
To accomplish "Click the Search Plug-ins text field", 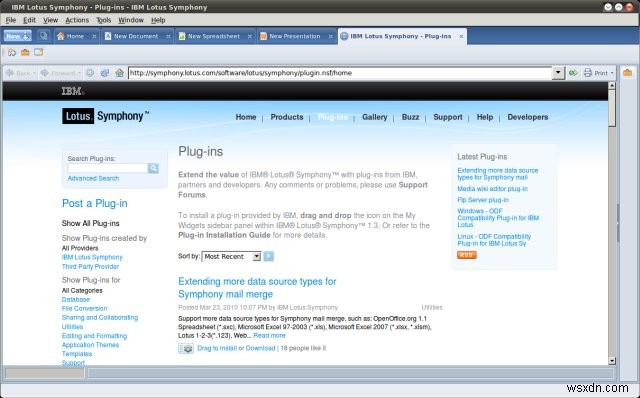I will 107,168.
